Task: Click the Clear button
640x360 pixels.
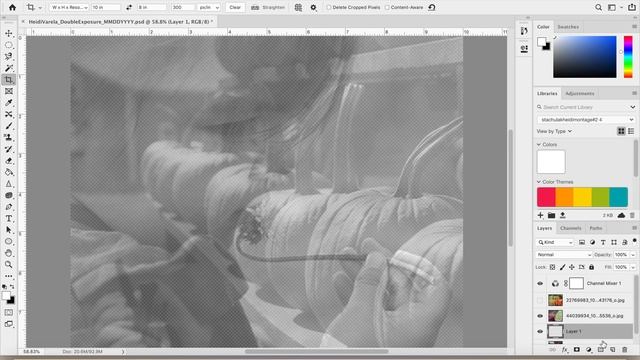Action: coord(235,7)
